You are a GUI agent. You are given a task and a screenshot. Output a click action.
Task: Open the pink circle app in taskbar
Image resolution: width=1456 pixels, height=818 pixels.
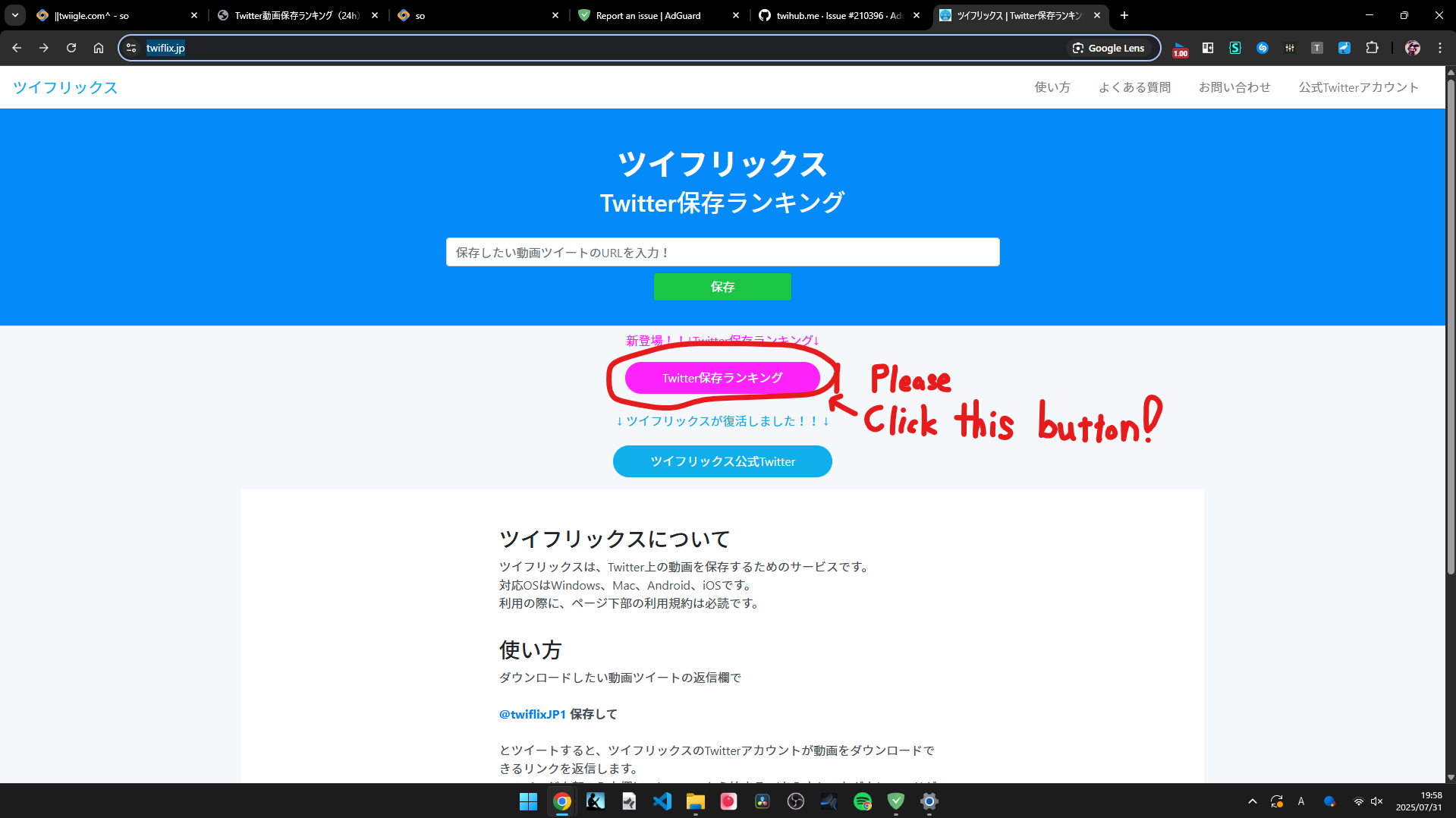coord(729,801)
